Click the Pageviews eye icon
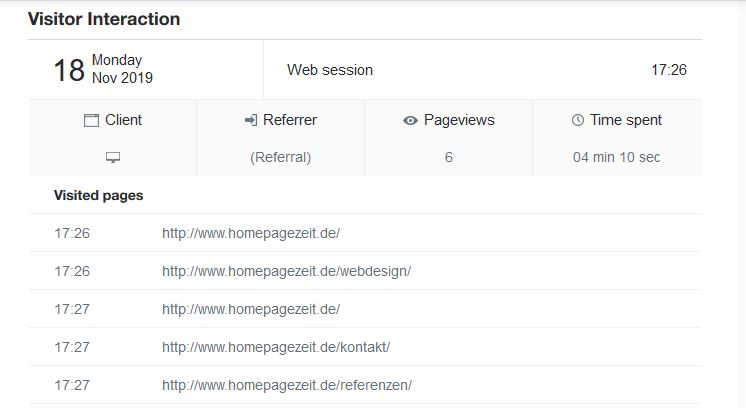746x408 pixels. [410, 120]
